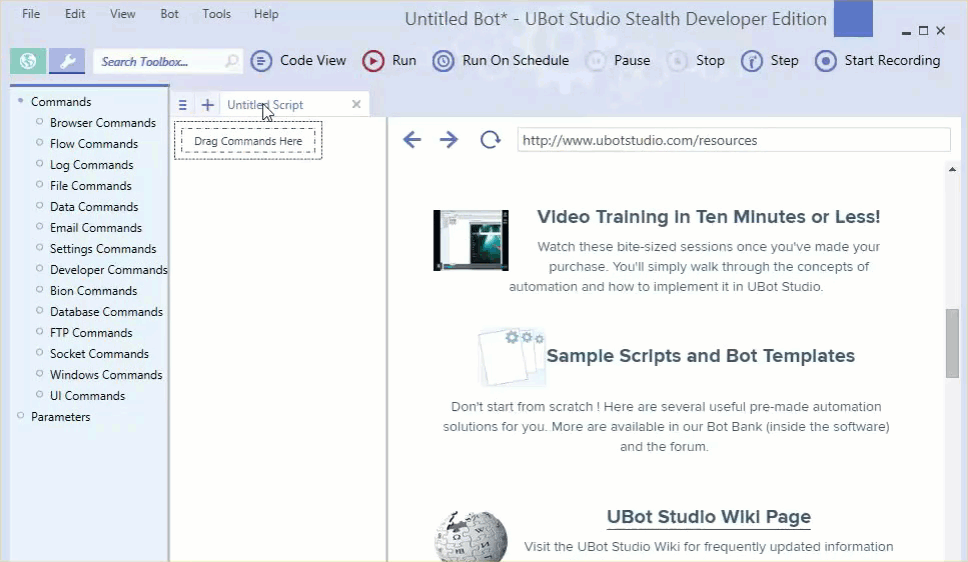Click Video Training in Ten Minutes heading
This screenshot has width=968, height=562.
pos(708,217)
